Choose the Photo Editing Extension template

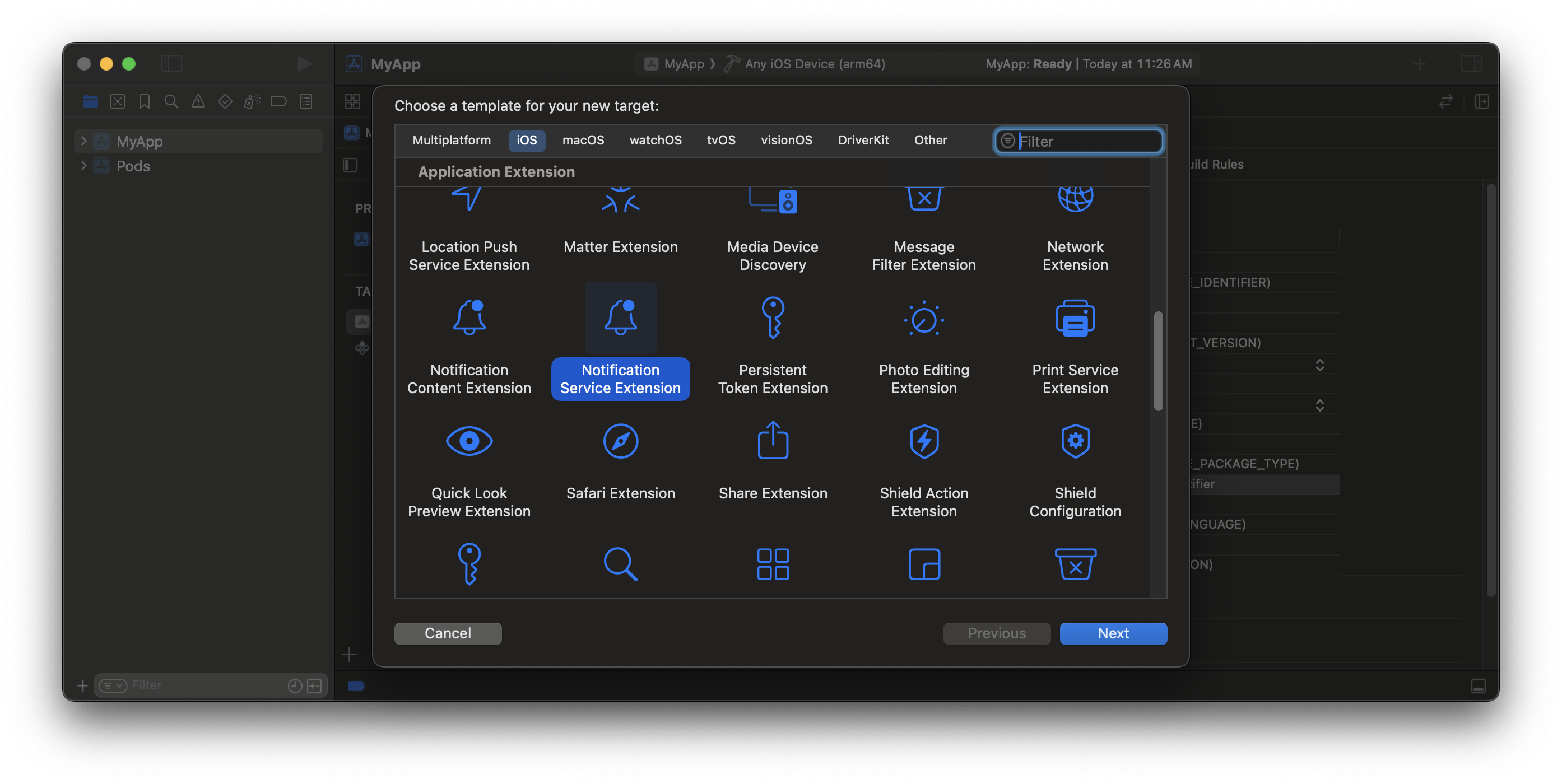coord(923,348)
